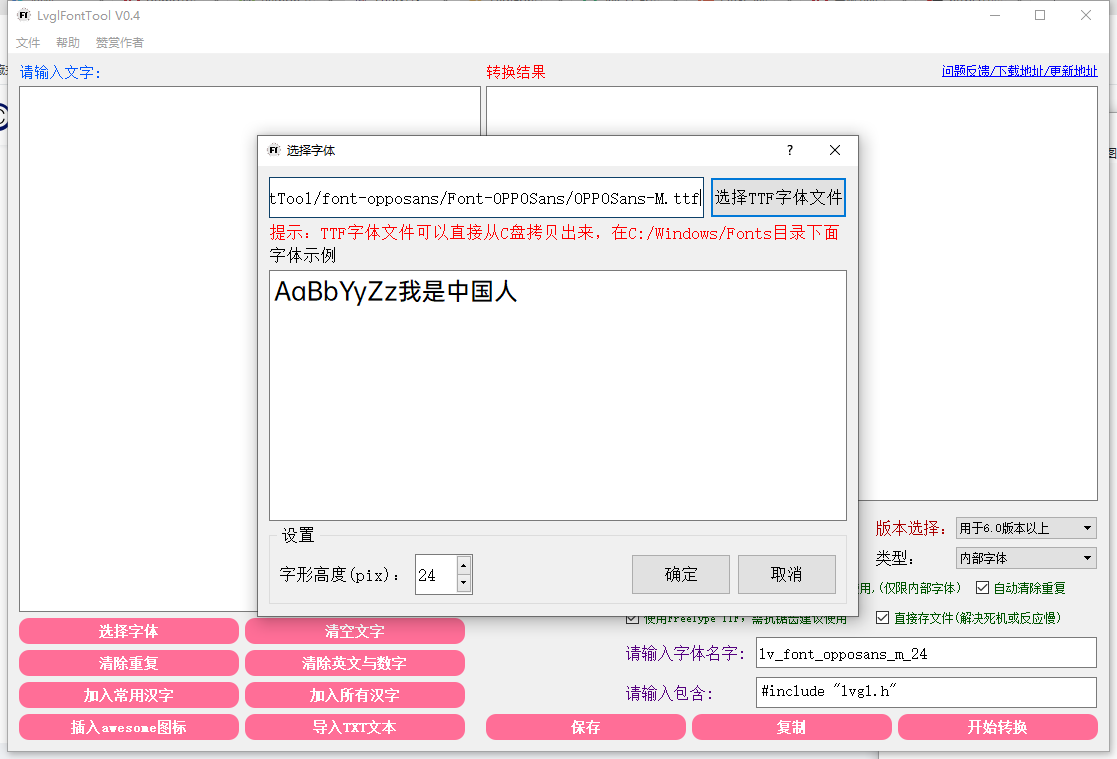Click the 插入awesome图标 button

[129, 727]
